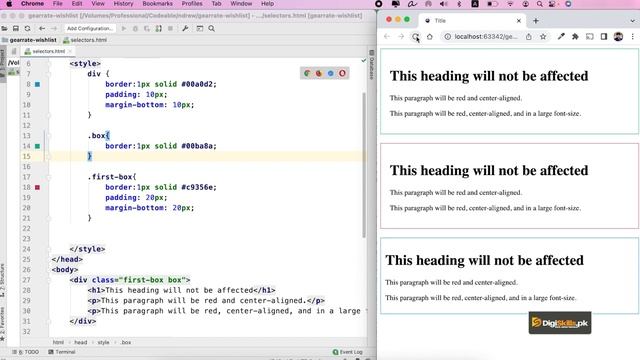Image resolution: width=640 pixels, height=360 pixels.
Task: Close the selectors.html editor tab
Action: 70,51
